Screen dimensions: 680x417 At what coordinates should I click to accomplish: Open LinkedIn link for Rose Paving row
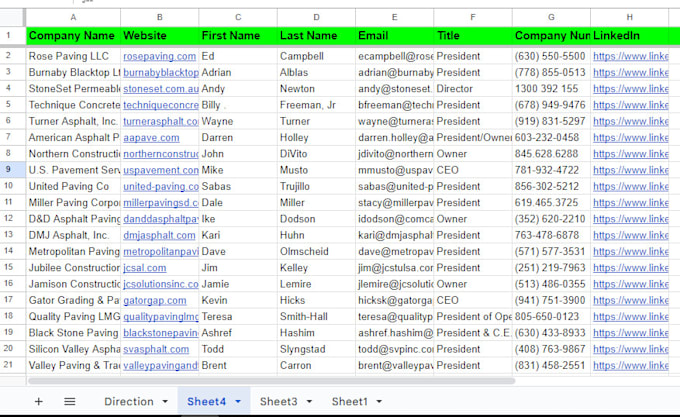(631, 56)
